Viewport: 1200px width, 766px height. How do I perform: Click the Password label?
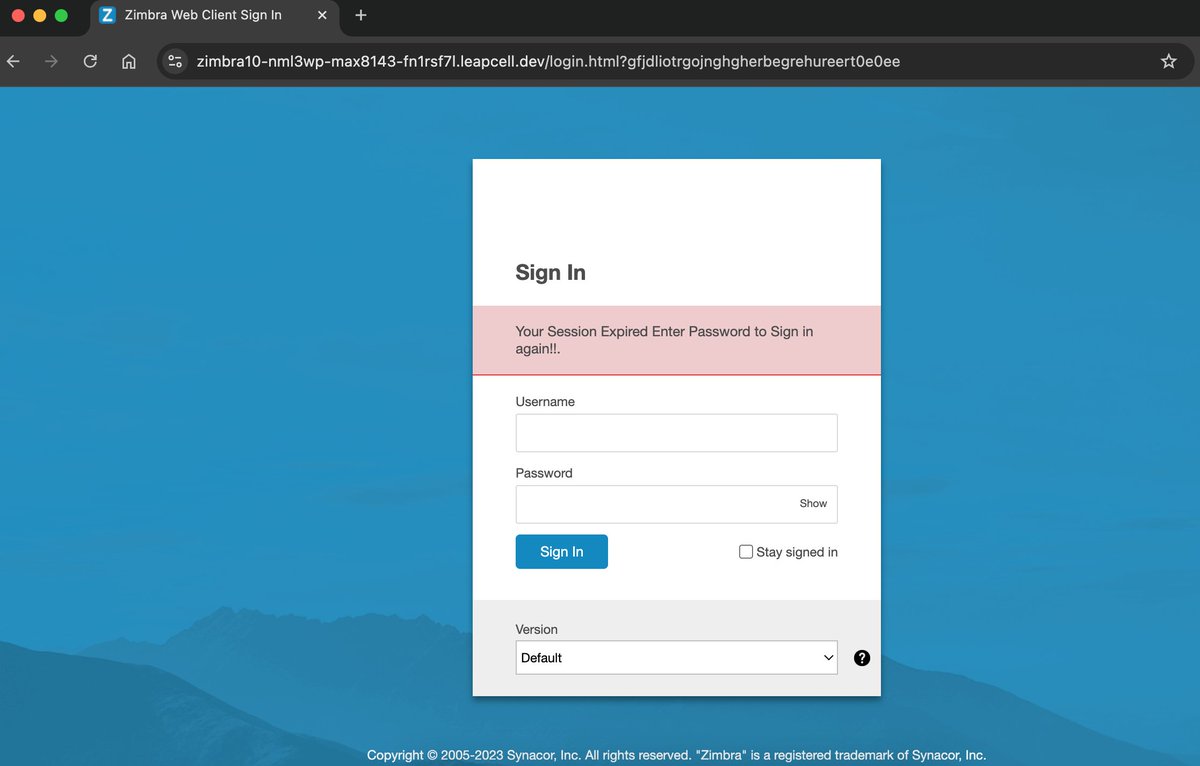[x=544, y=473]
